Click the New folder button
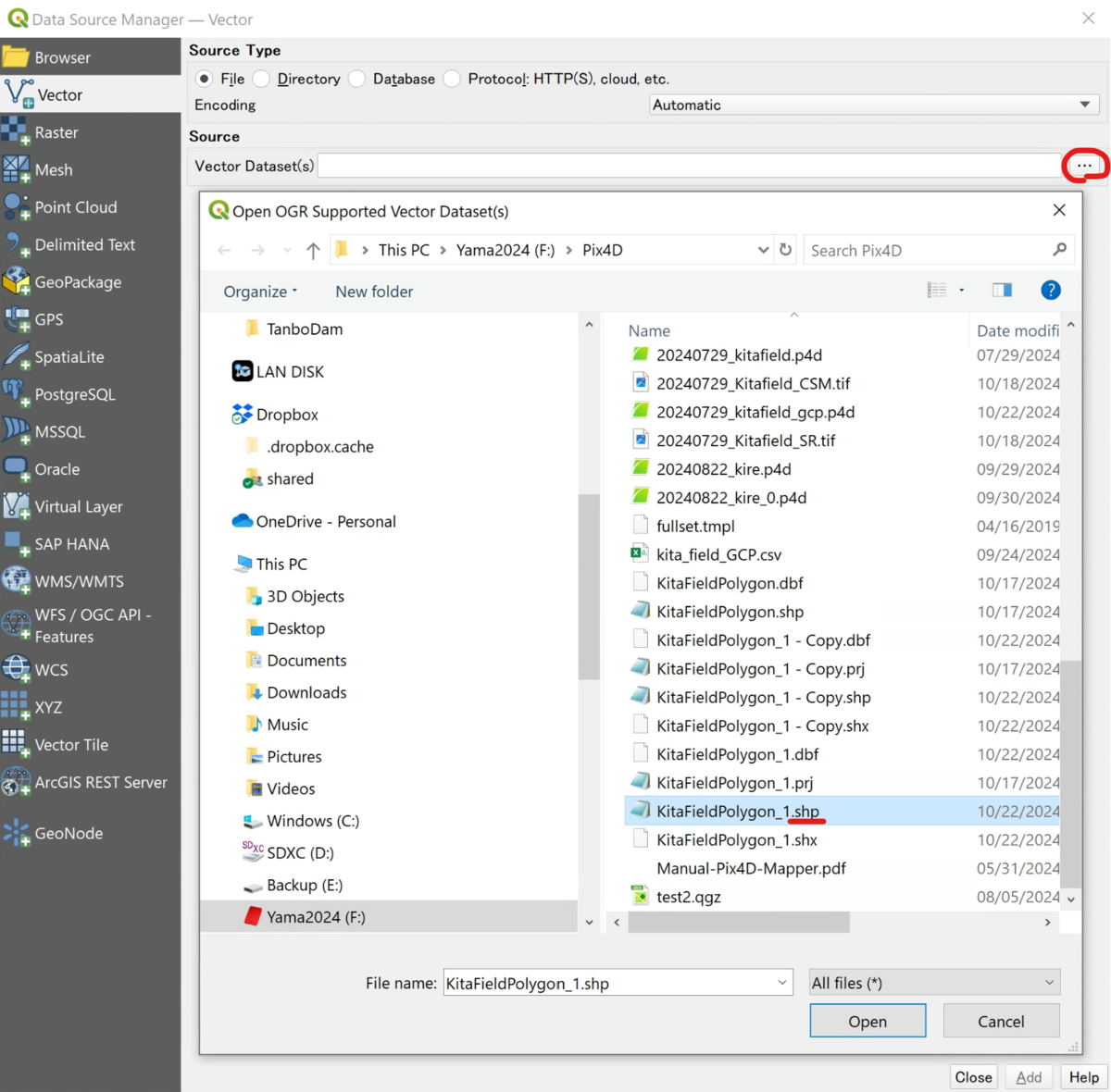Screen dimensions: 1111x1092 pos(374,292)
